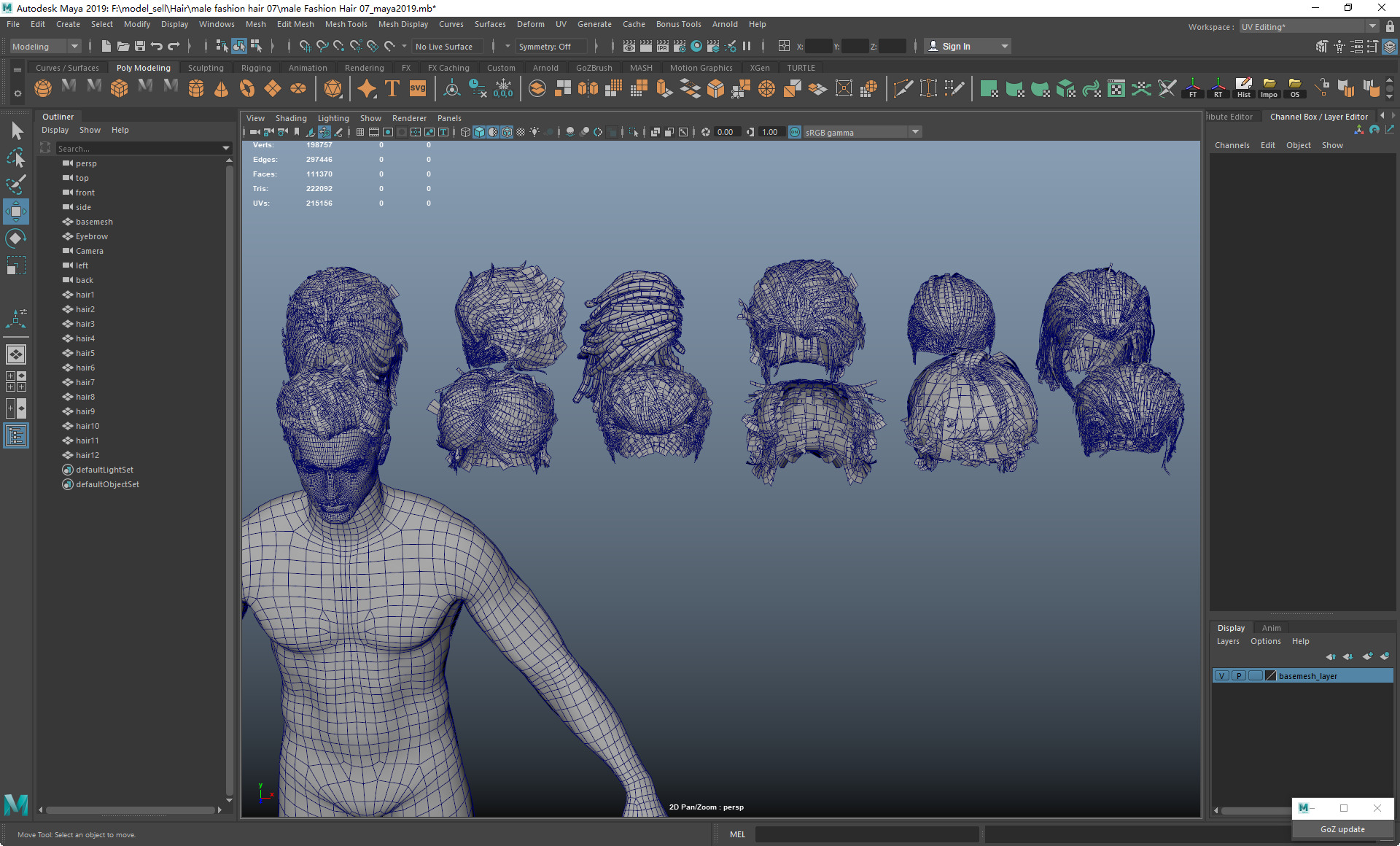Click the FT shelf button
Viewport: 1400px width, 846px height.
[x=1193, y=89]
